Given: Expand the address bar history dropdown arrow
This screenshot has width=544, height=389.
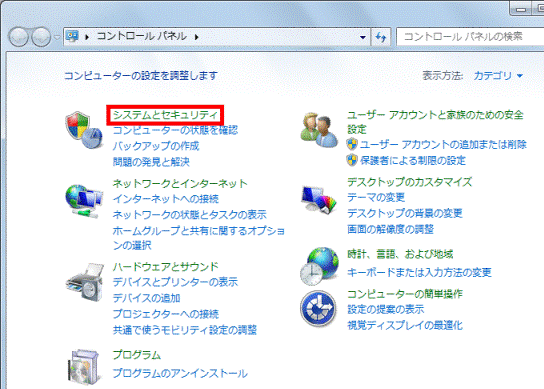Looking at the screenshot, I should [x=363, y=37].
